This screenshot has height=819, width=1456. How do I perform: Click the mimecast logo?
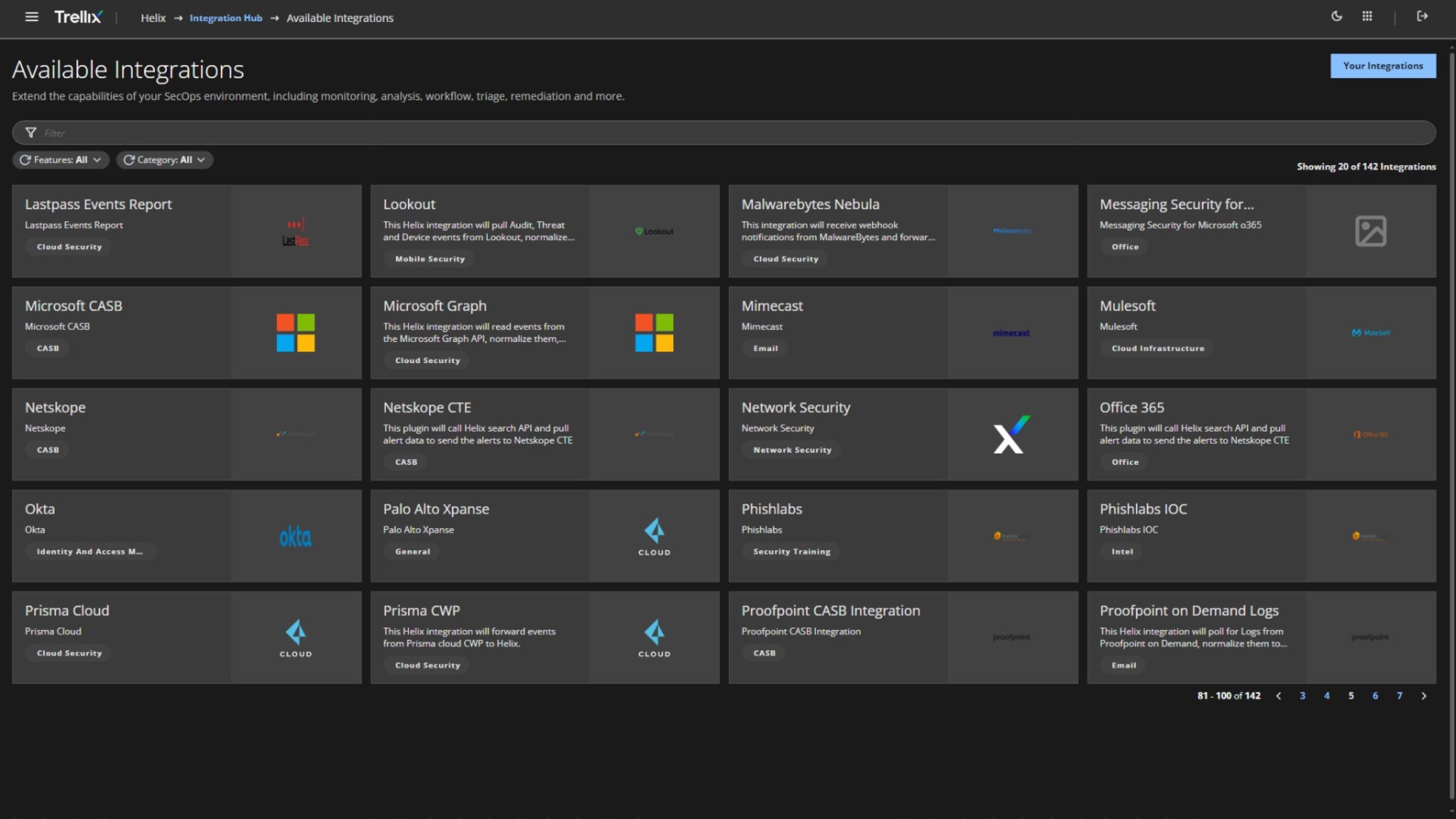click(1011, 333)
